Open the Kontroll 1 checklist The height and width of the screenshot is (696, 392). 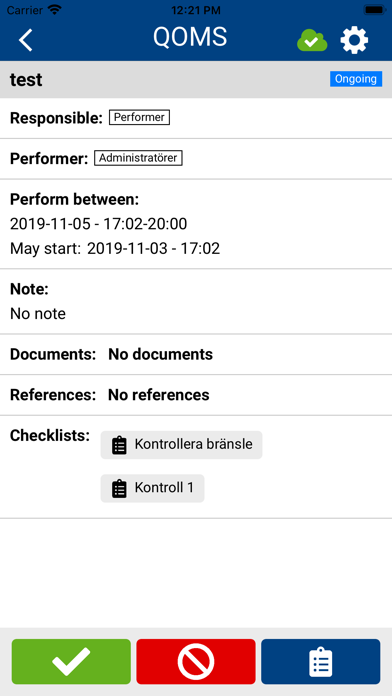pyautogui.click(x=152, y=488)
